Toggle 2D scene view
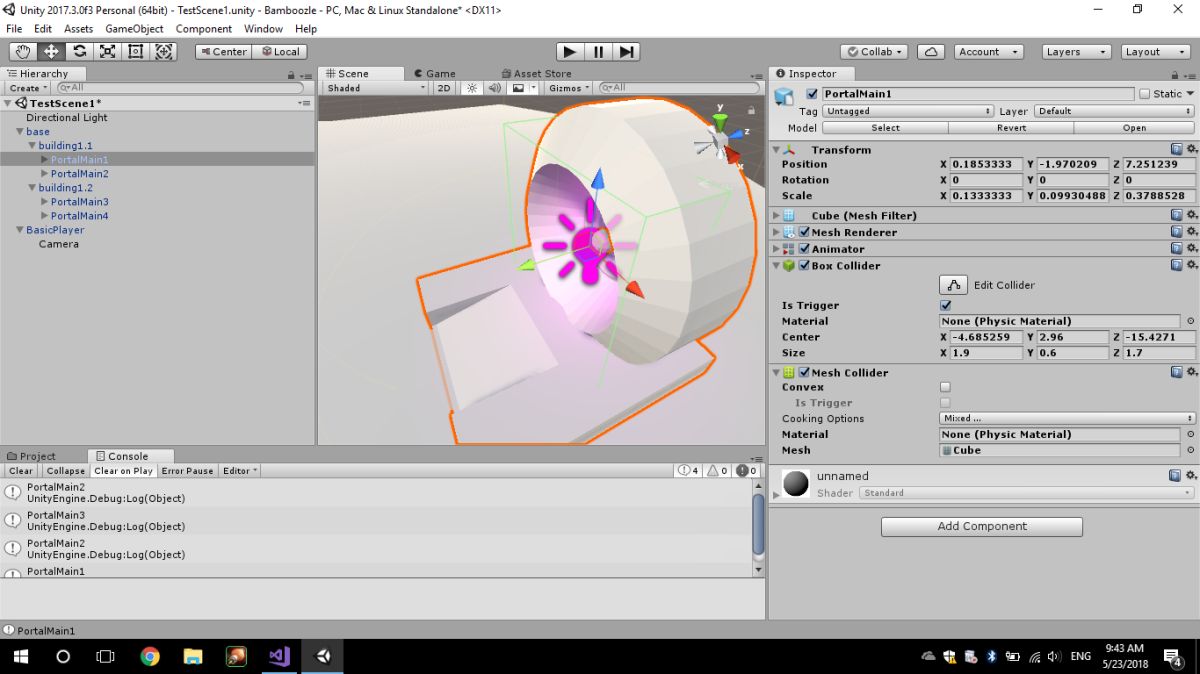The height and width of the screenshot is (674, 1200). [444, 88]
